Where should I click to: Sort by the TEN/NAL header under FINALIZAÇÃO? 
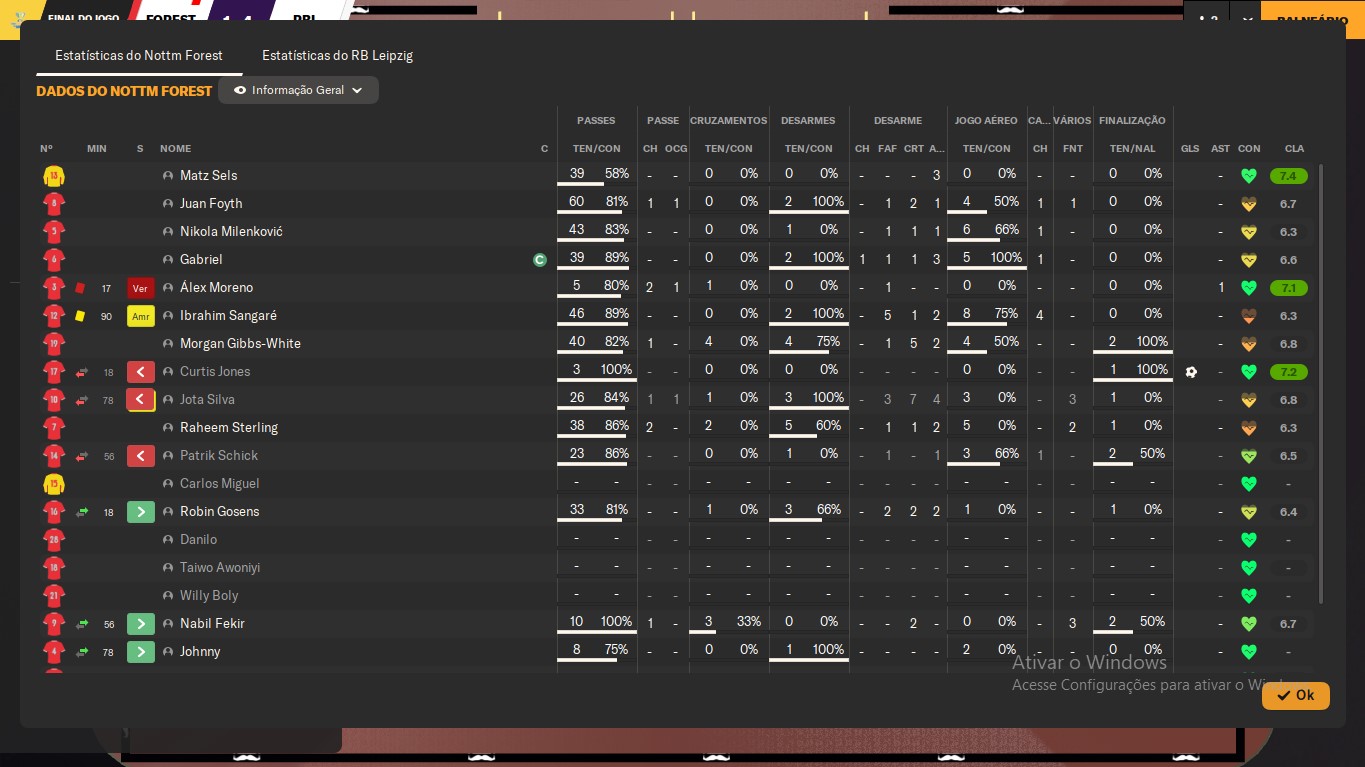[x=1133, y=149]
